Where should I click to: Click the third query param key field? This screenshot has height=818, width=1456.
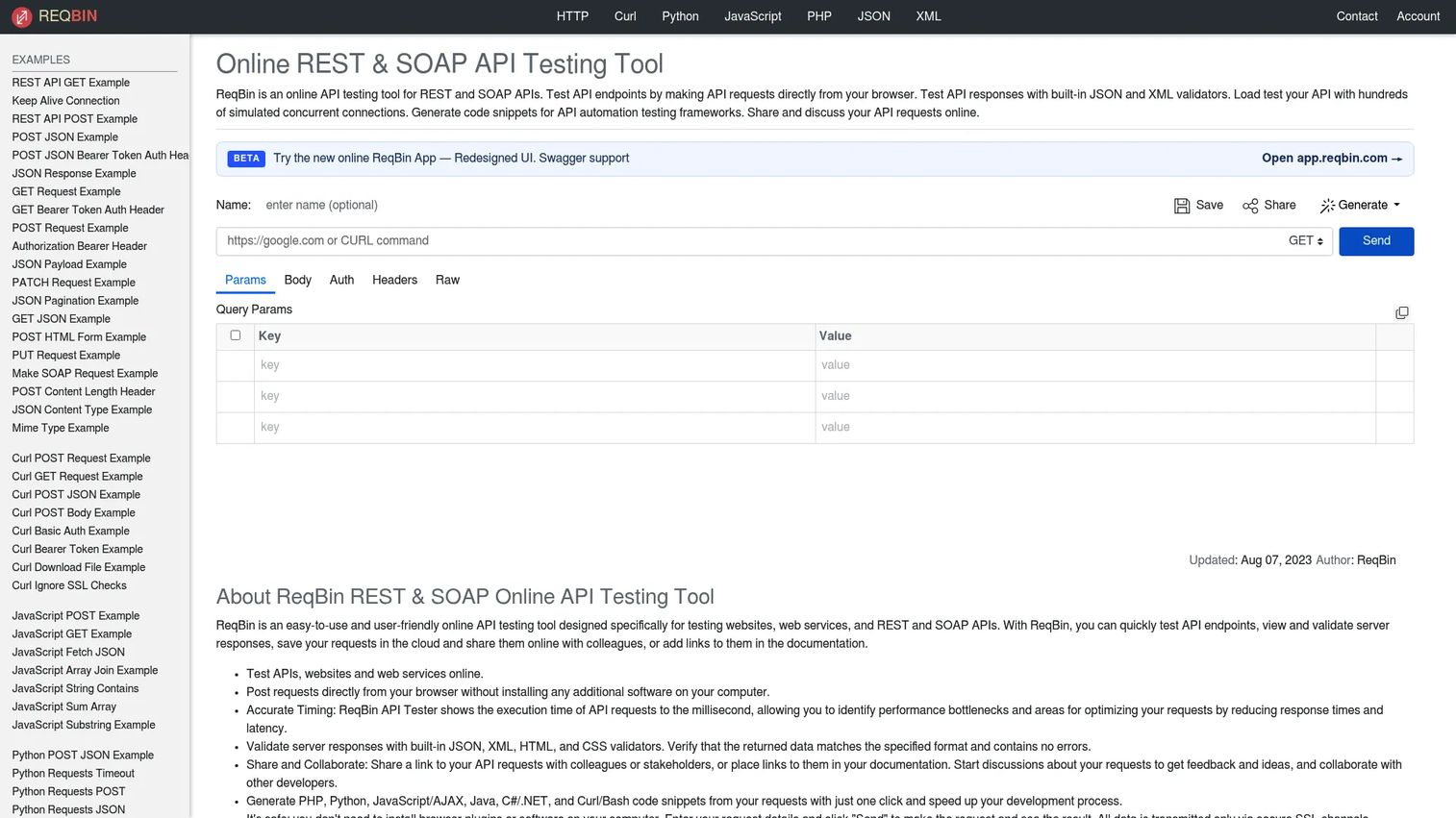[x=535, y=428]
